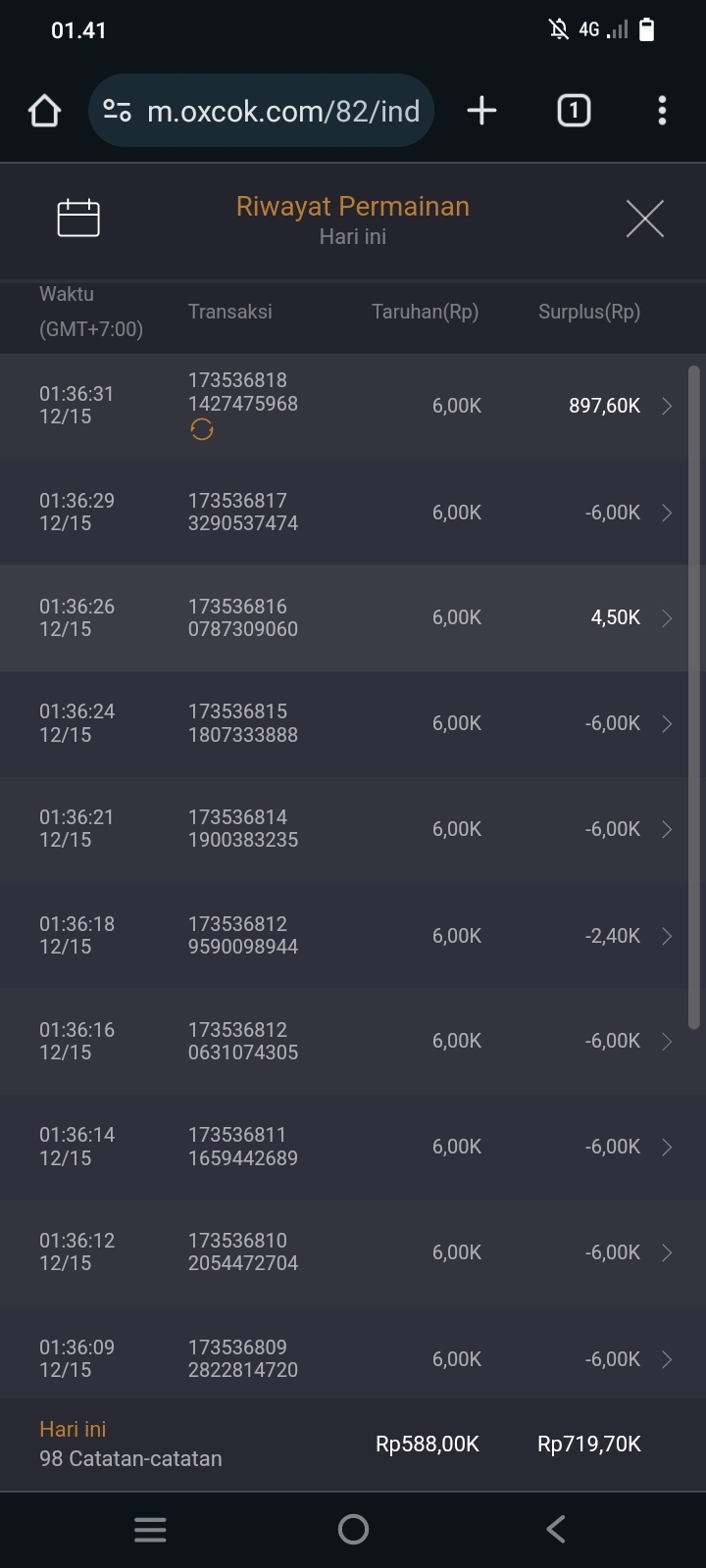Expand the -2,40K surplus row chevron
Viewport: 706px width, 1568px height.
pyautogui.click(x=667, y=936)
